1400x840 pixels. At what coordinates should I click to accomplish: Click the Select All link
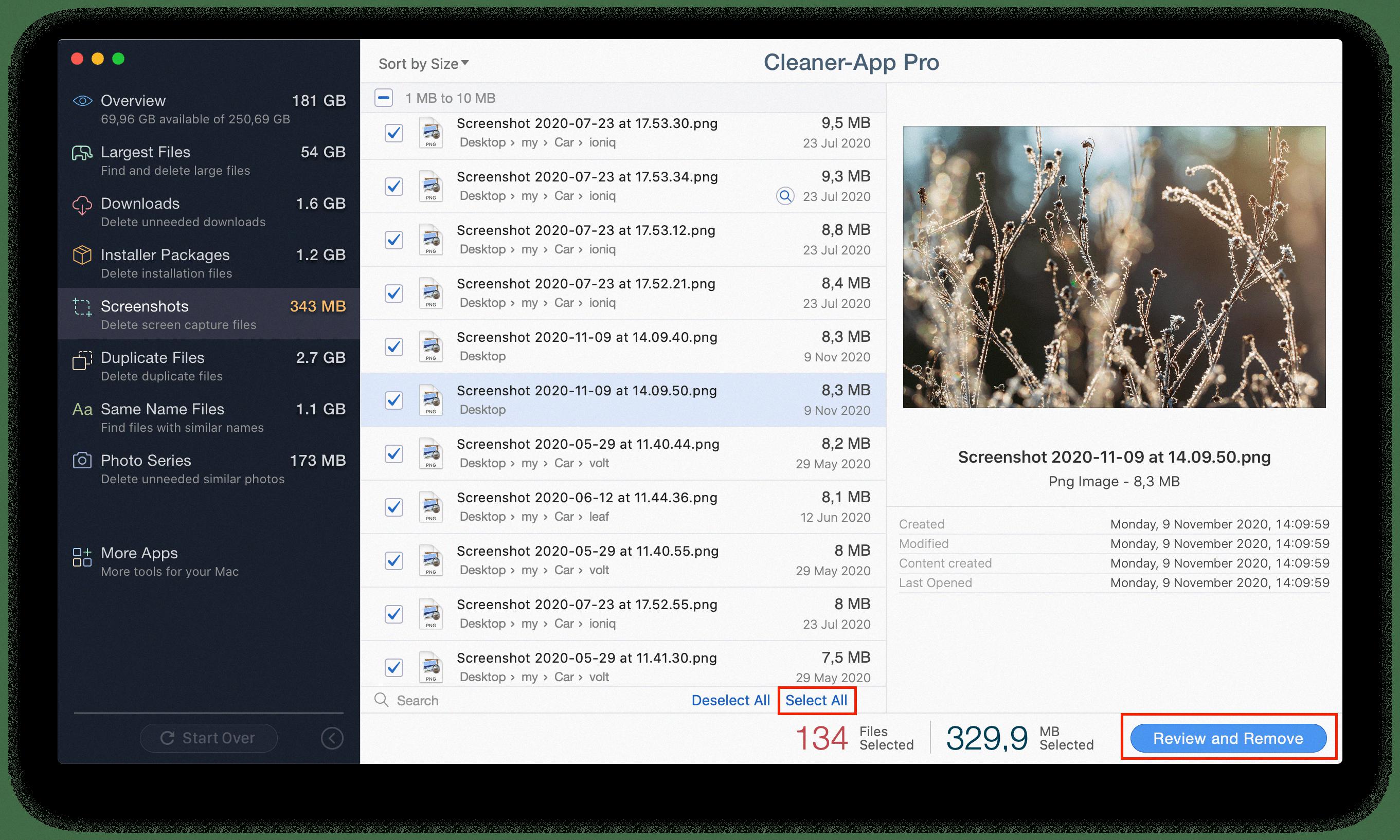(x=816, y=700)
